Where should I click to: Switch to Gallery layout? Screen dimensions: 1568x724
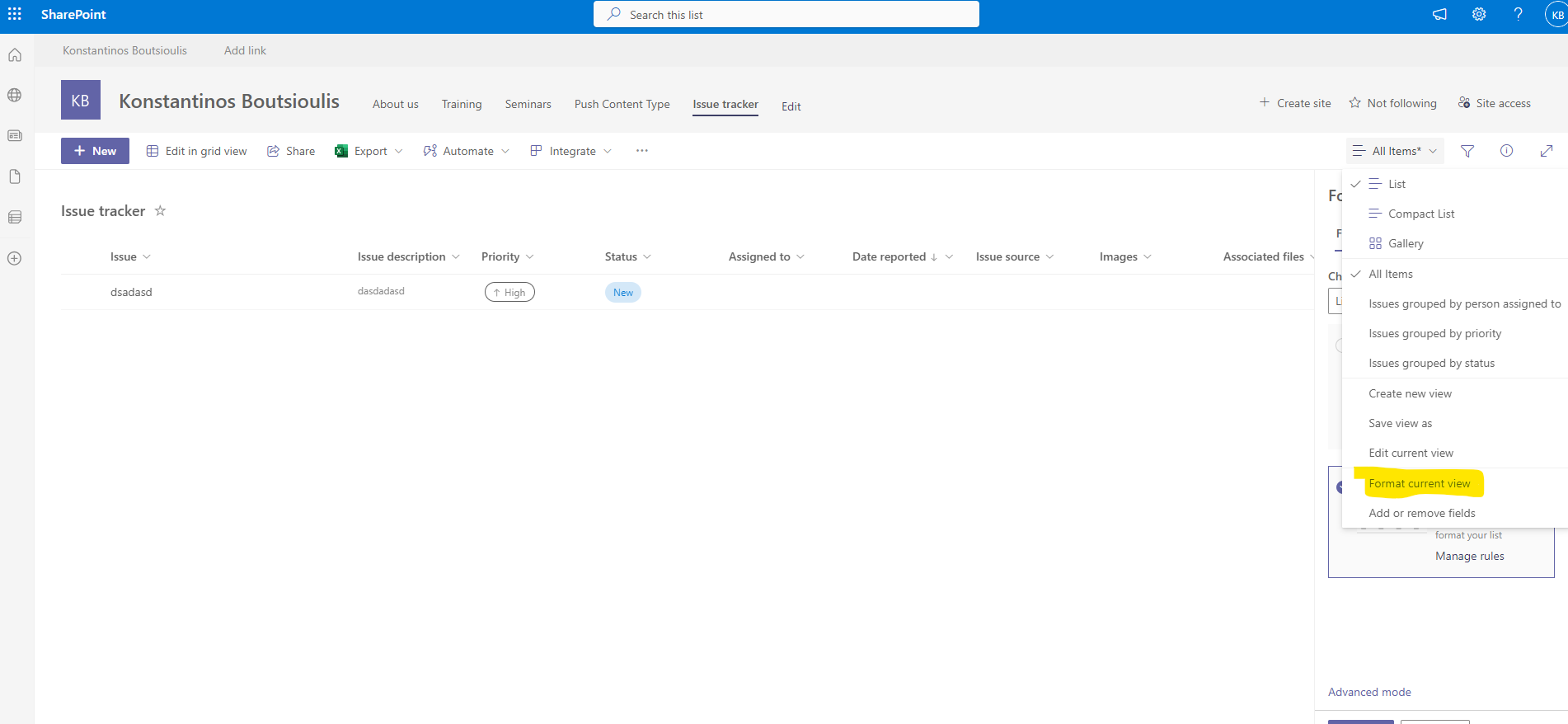pyautogui.click(x=1455, y=243)
